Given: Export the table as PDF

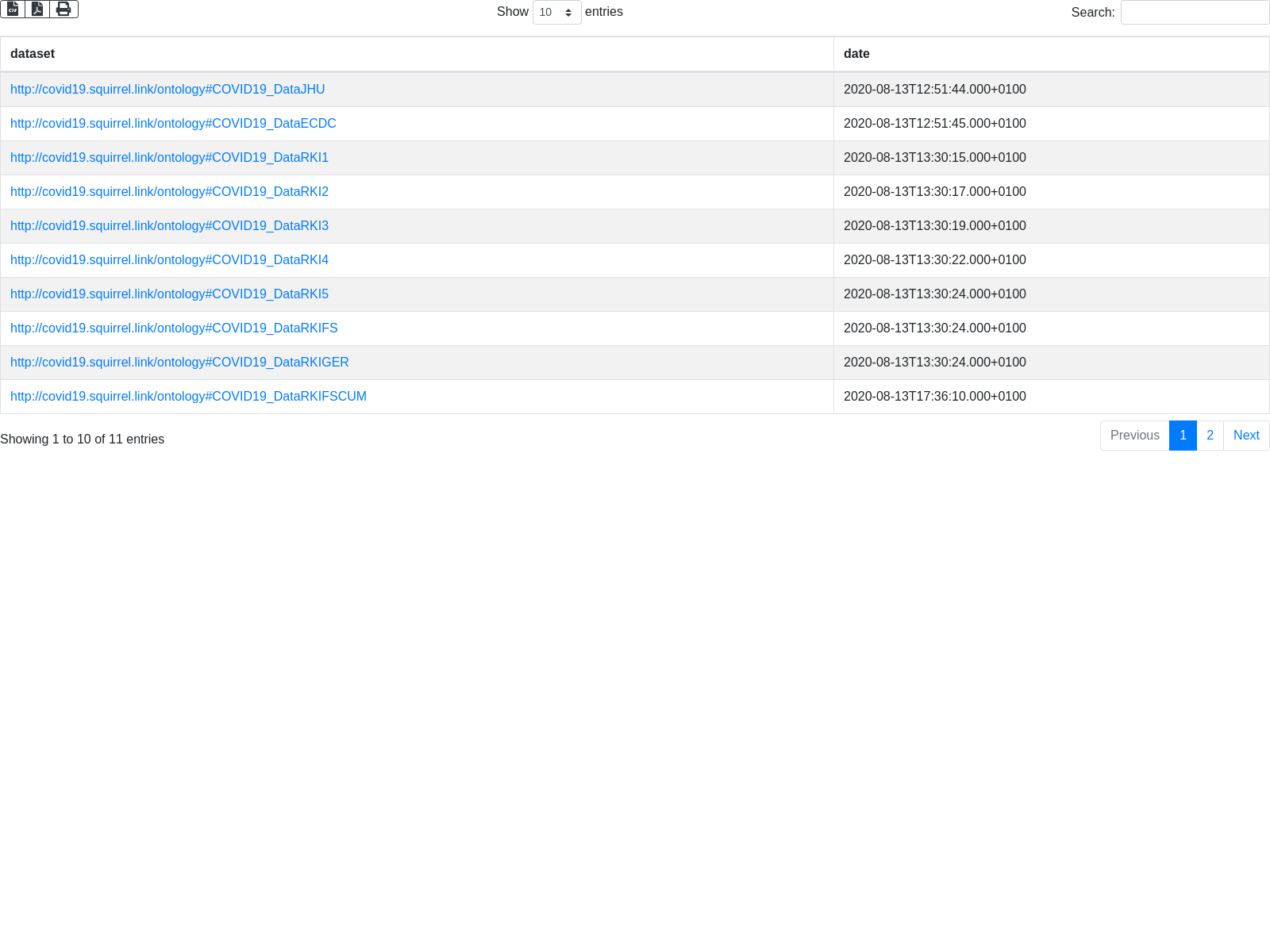Looking at the screenshot, I should click(x=37, y=9).
